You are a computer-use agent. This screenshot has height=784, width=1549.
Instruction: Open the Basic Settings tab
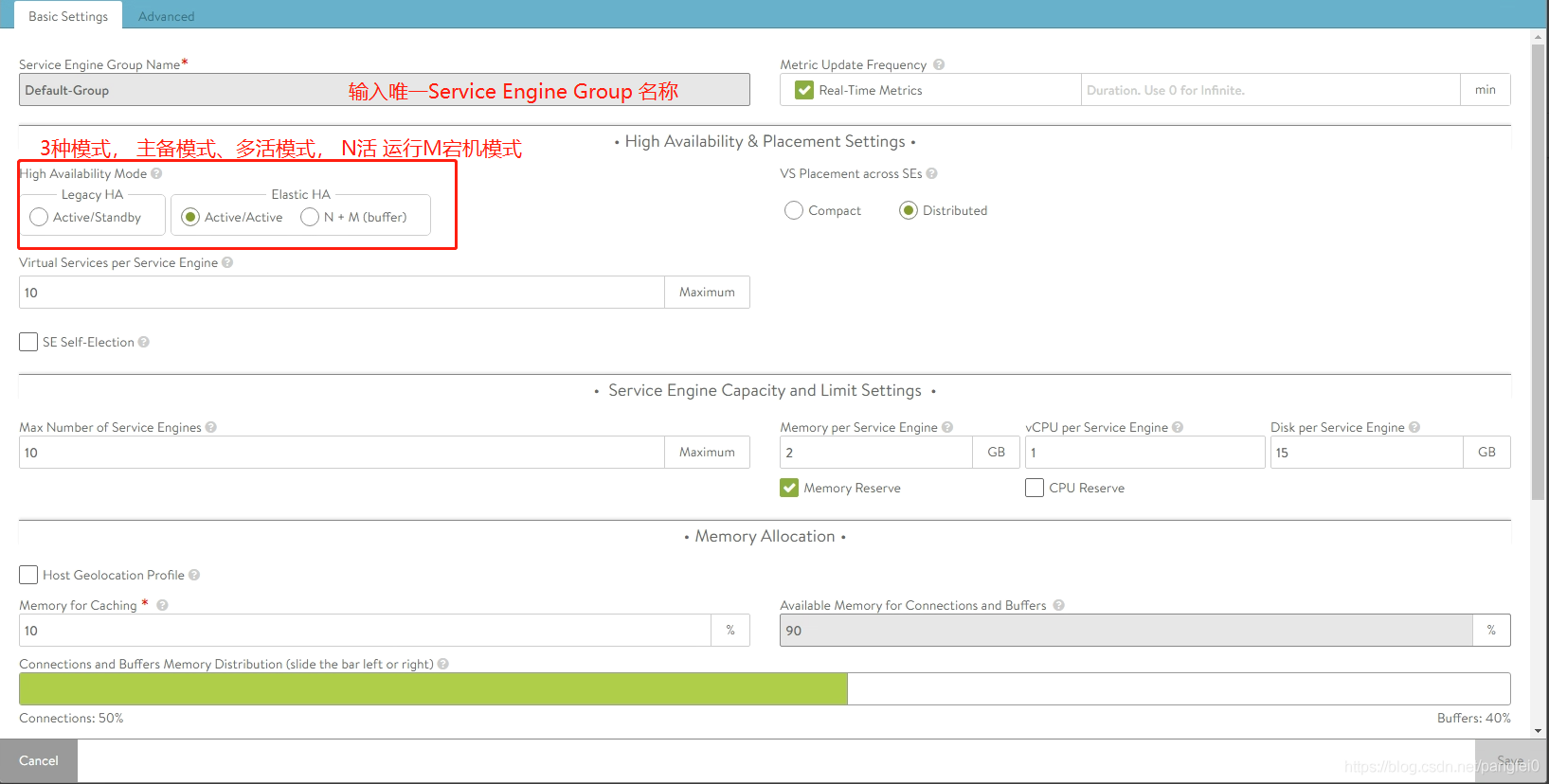pyautogui.click(x=68, y=16)
